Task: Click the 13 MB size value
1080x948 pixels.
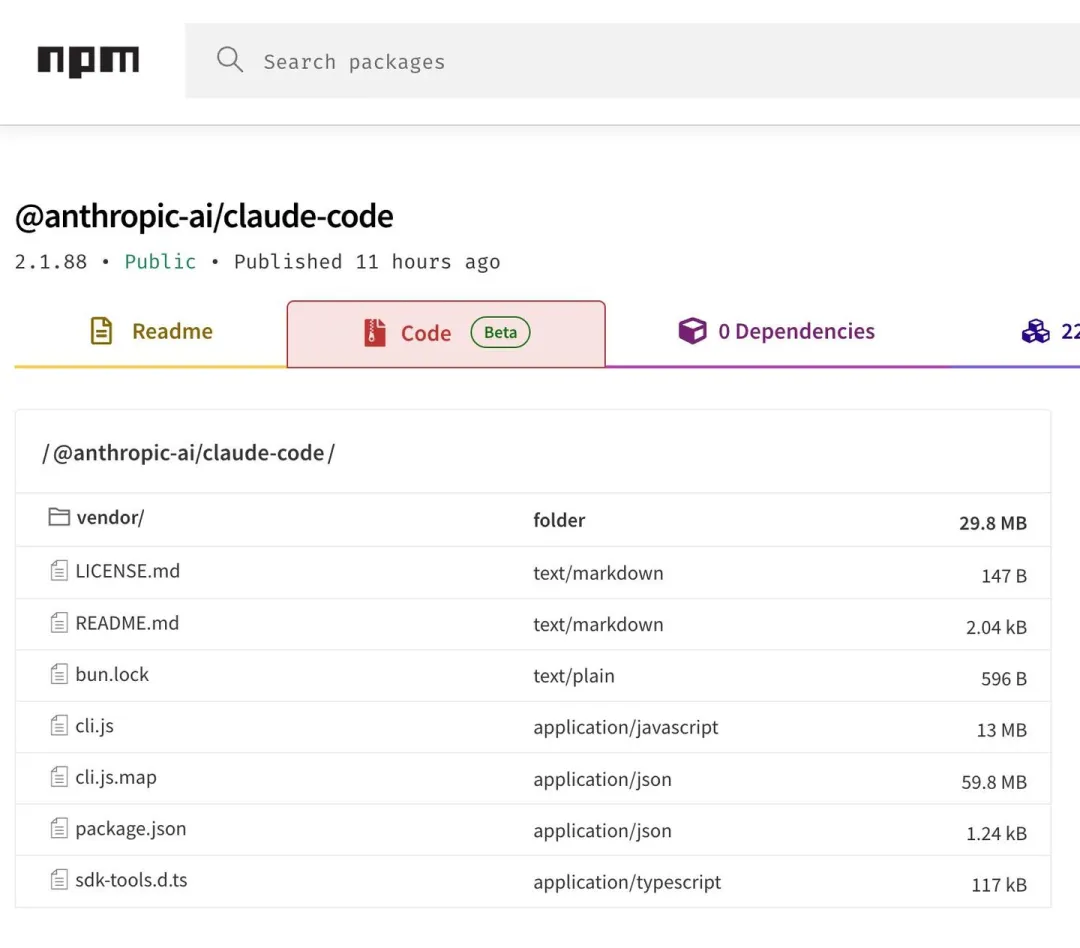Action: click(1001, 730)
